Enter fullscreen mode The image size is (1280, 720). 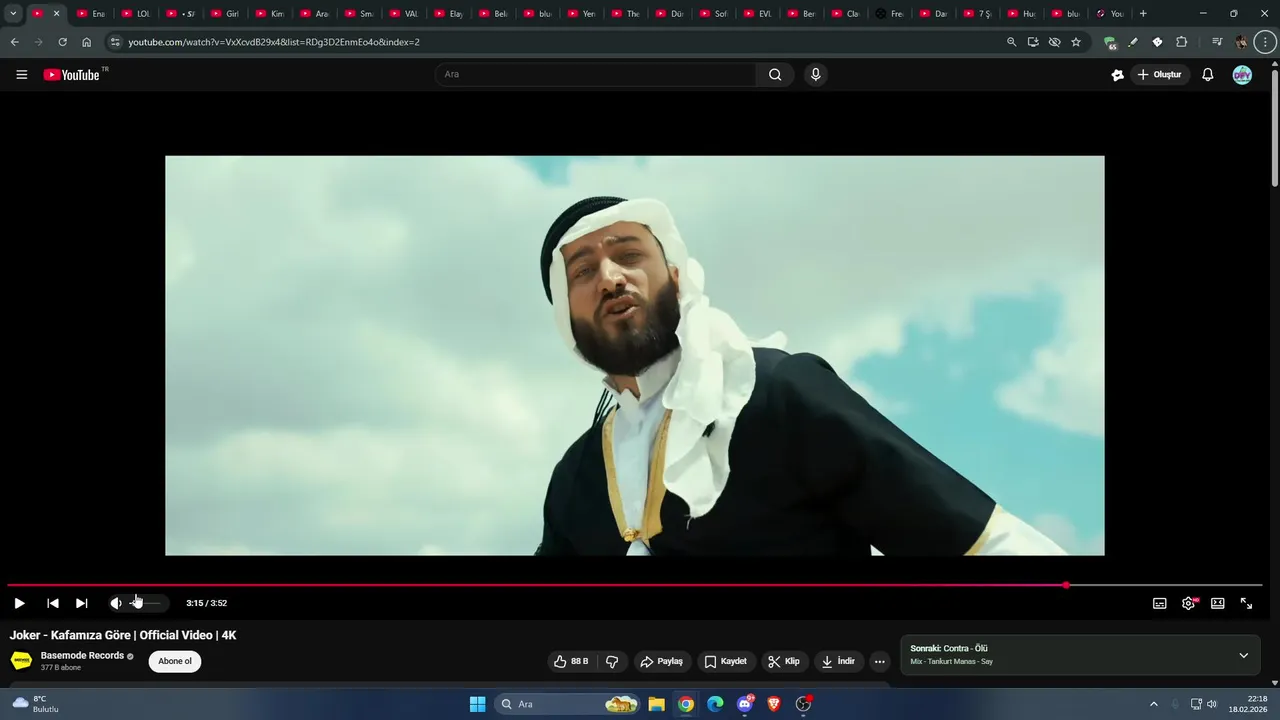coord(1247,603)
